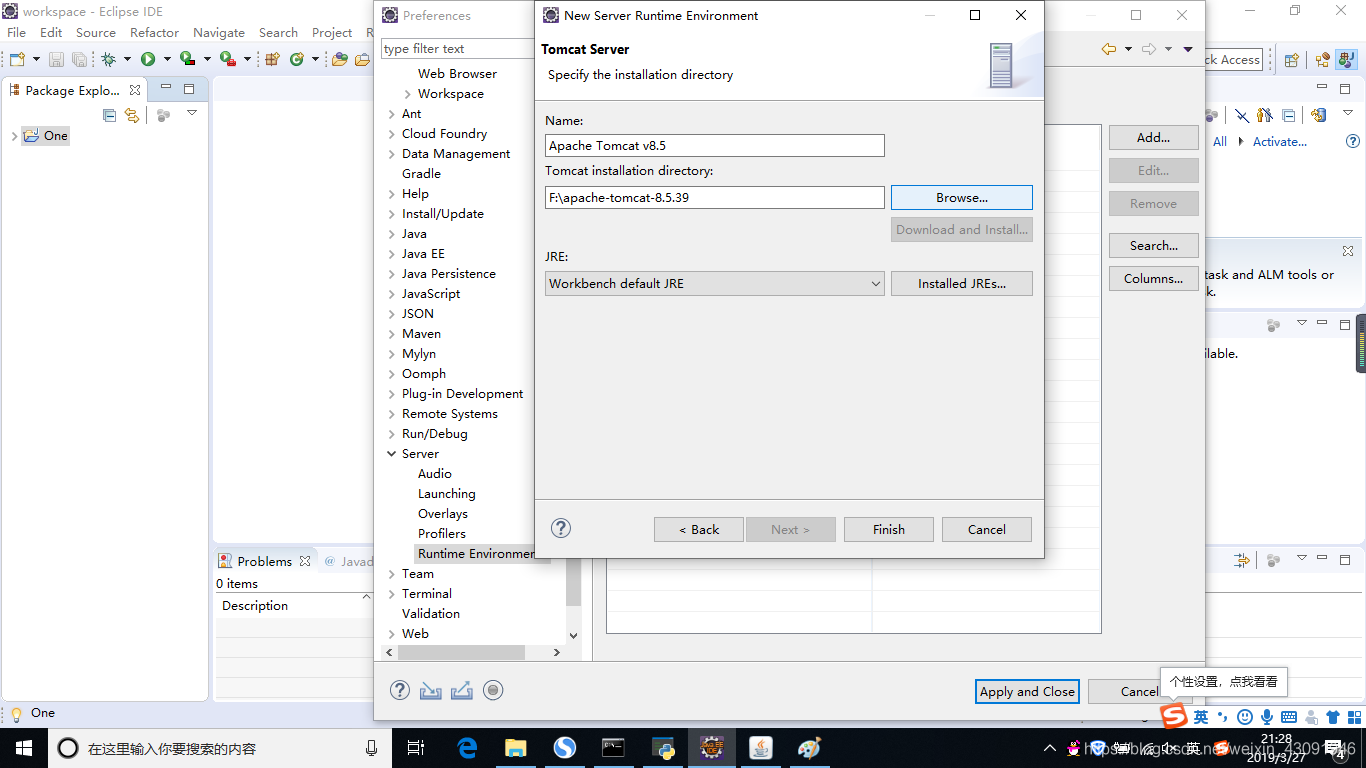Switch to the Problems tab
Viewport: 1366px width, 768px height.
pos(264,561)
